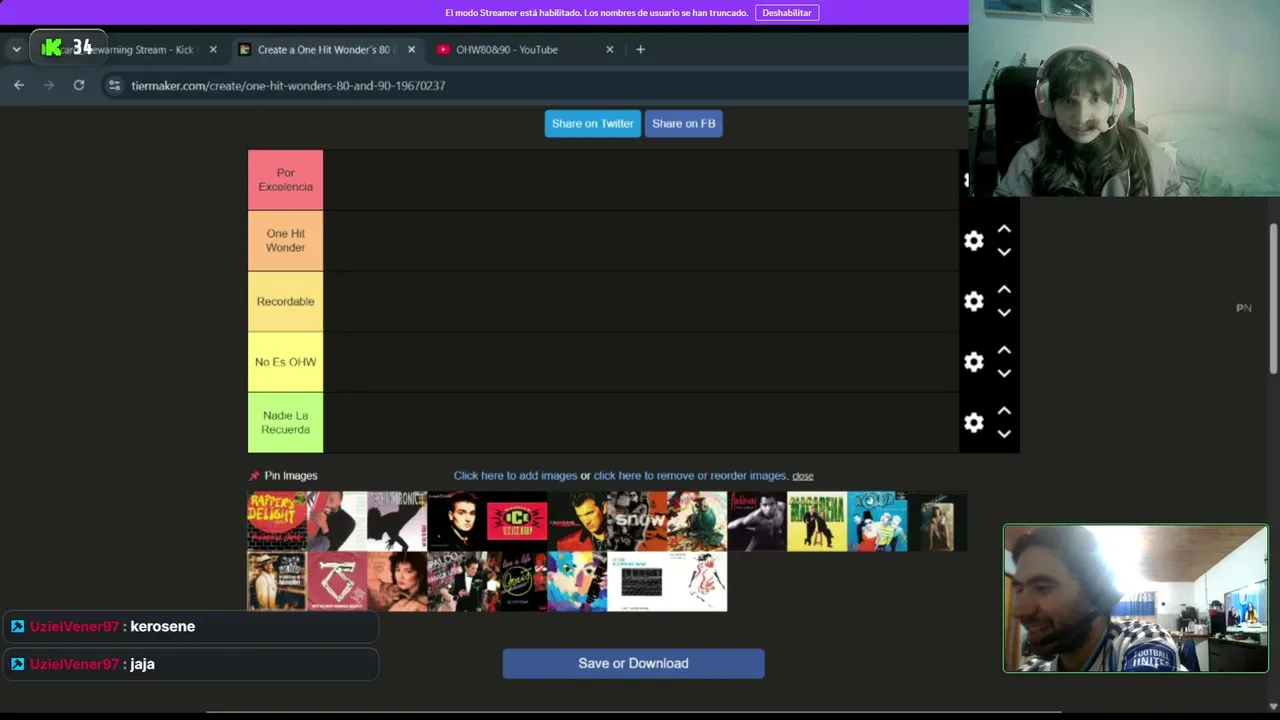Go back using browser back arrow

click(x=19, y=85)
